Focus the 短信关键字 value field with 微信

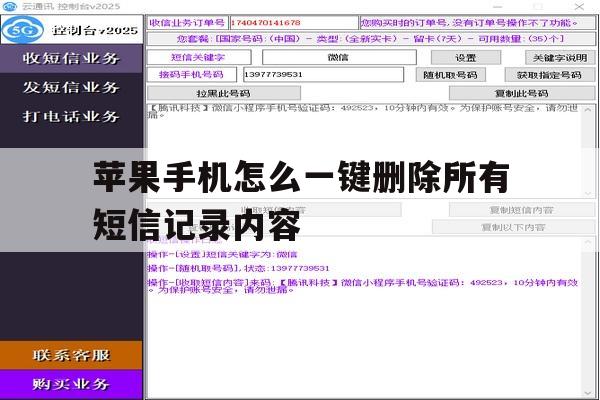click(339, 57)
